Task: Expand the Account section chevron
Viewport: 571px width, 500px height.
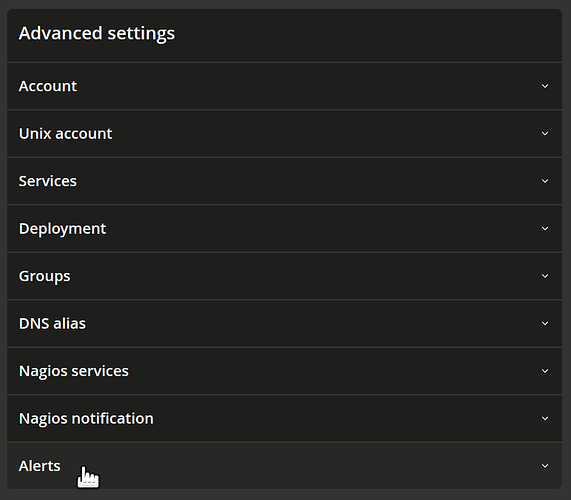Action: pyautogui.click(x=545, y=86)
